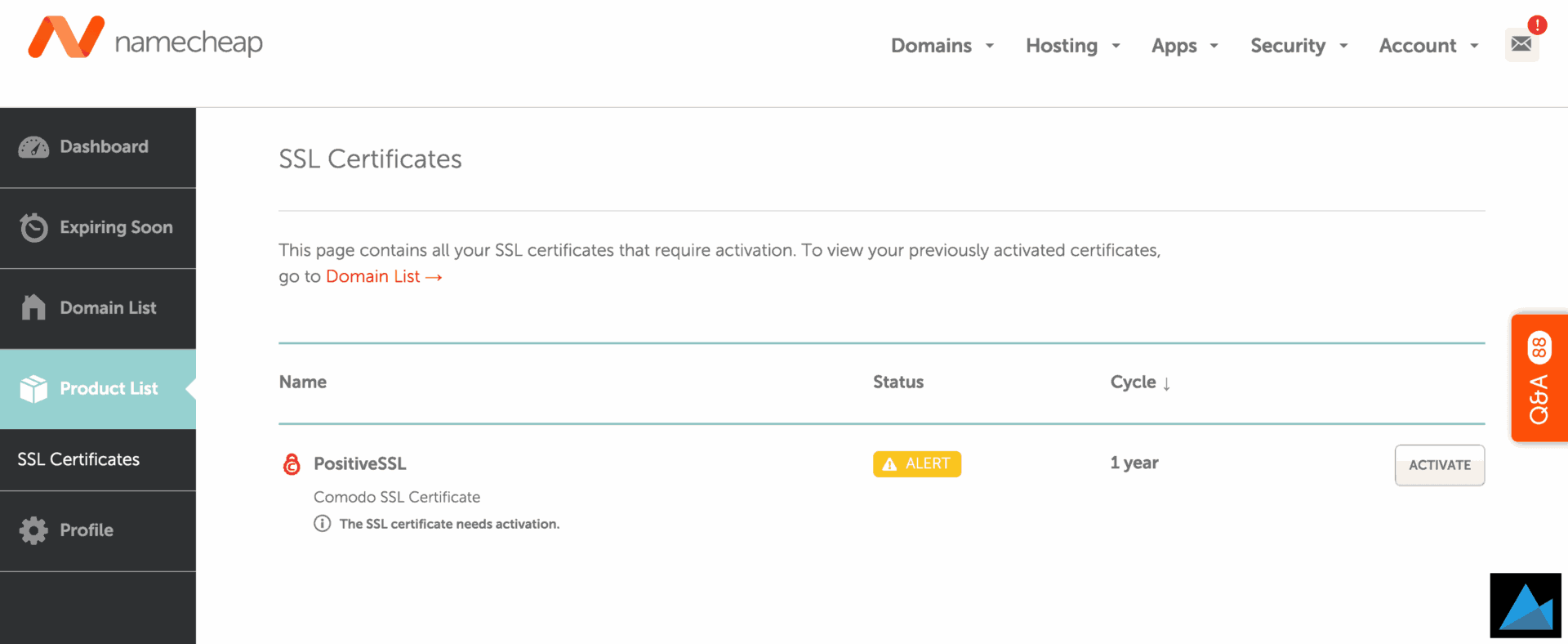This screenshot has height=644, width=1568.
Task: Sort by Cycle using the arrow
Action: click(1167, 383)
